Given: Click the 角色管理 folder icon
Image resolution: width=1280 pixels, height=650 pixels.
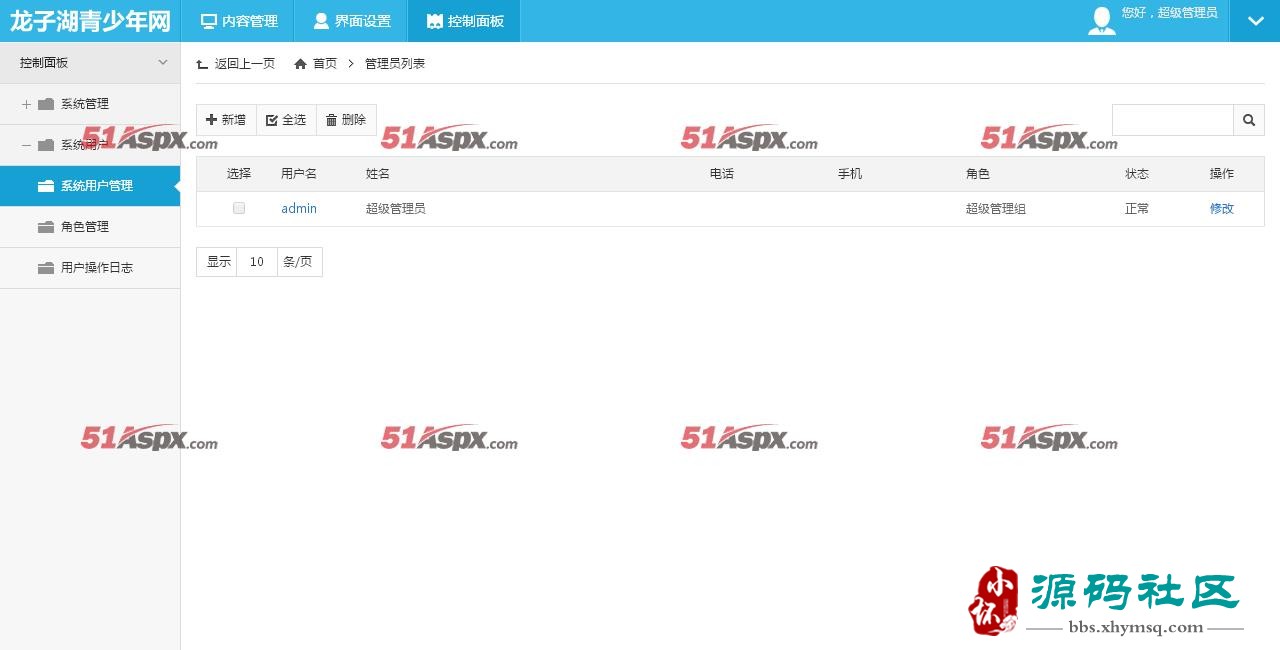Looking at the screenshot, I should click(x=46, y=227).
